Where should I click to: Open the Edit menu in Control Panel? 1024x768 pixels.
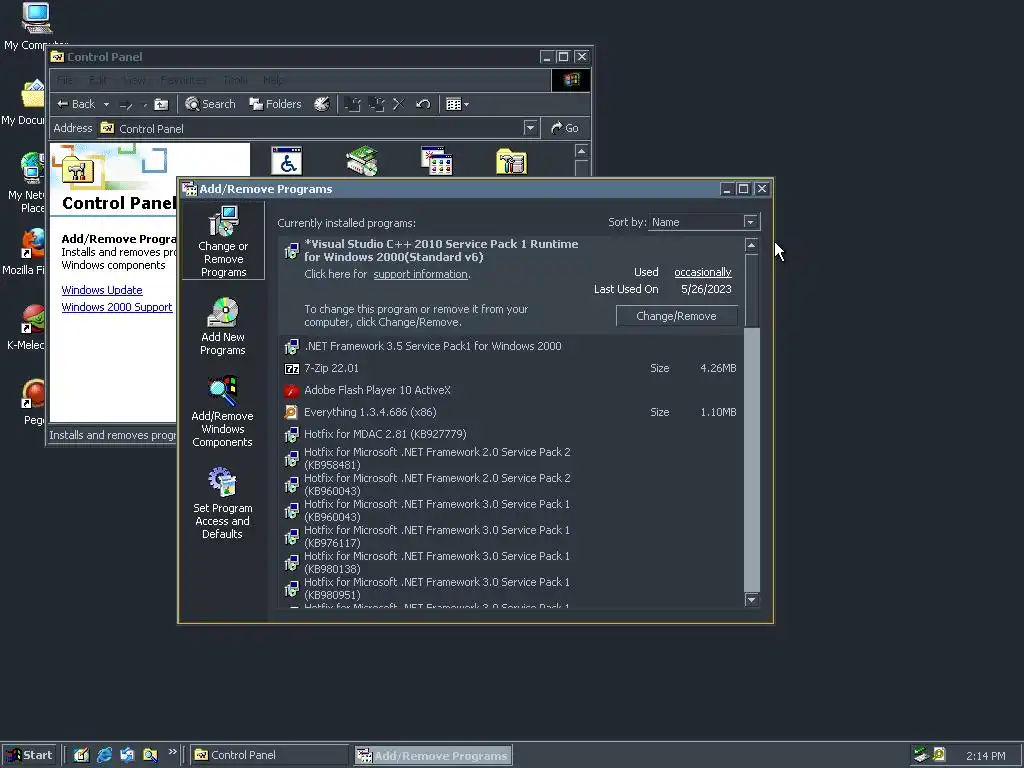98,80
